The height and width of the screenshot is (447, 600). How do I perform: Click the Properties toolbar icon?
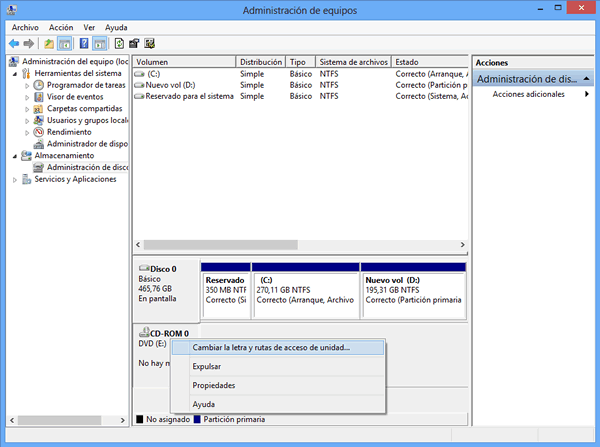coord(134,44)
